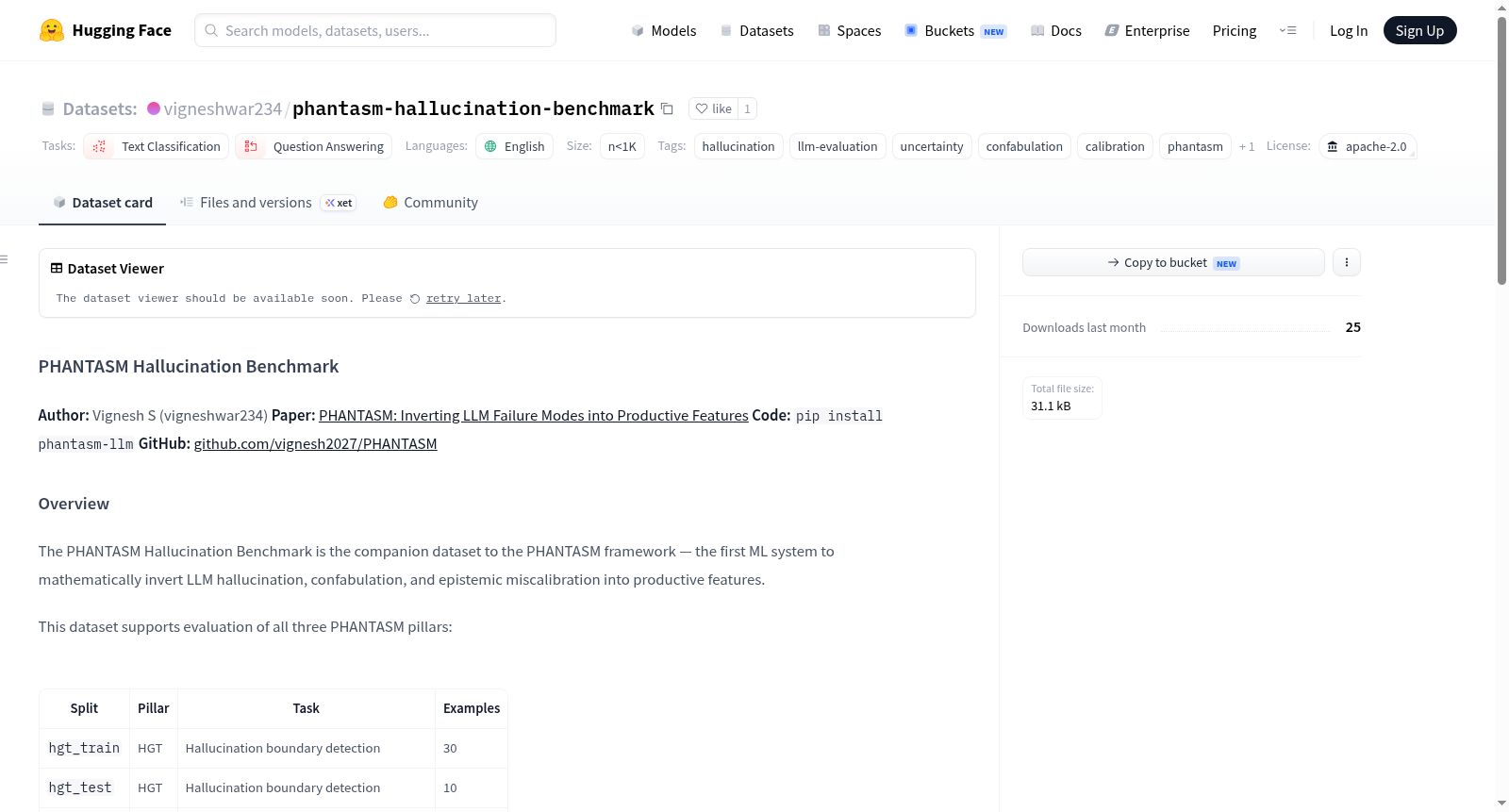The image size is (1509, 812).
Task: Click the license icon next to apache-2.0
Action: [1333, 146]
